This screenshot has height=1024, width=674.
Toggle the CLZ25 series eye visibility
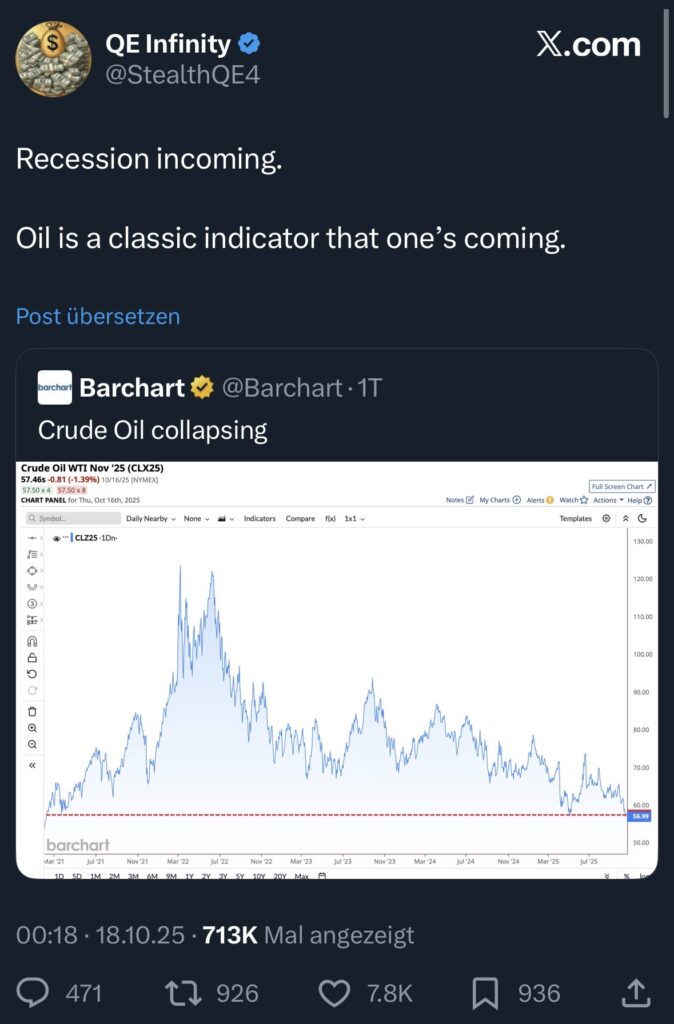[x=56, y=538]
